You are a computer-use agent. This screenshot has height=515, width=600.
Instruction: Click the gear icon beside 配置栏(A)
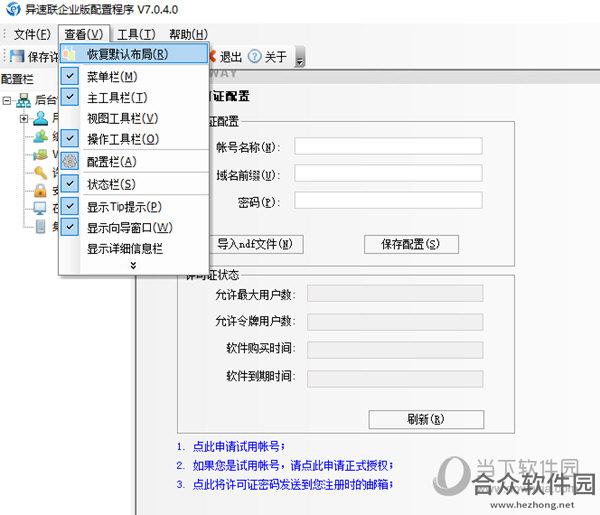(70, 161)
